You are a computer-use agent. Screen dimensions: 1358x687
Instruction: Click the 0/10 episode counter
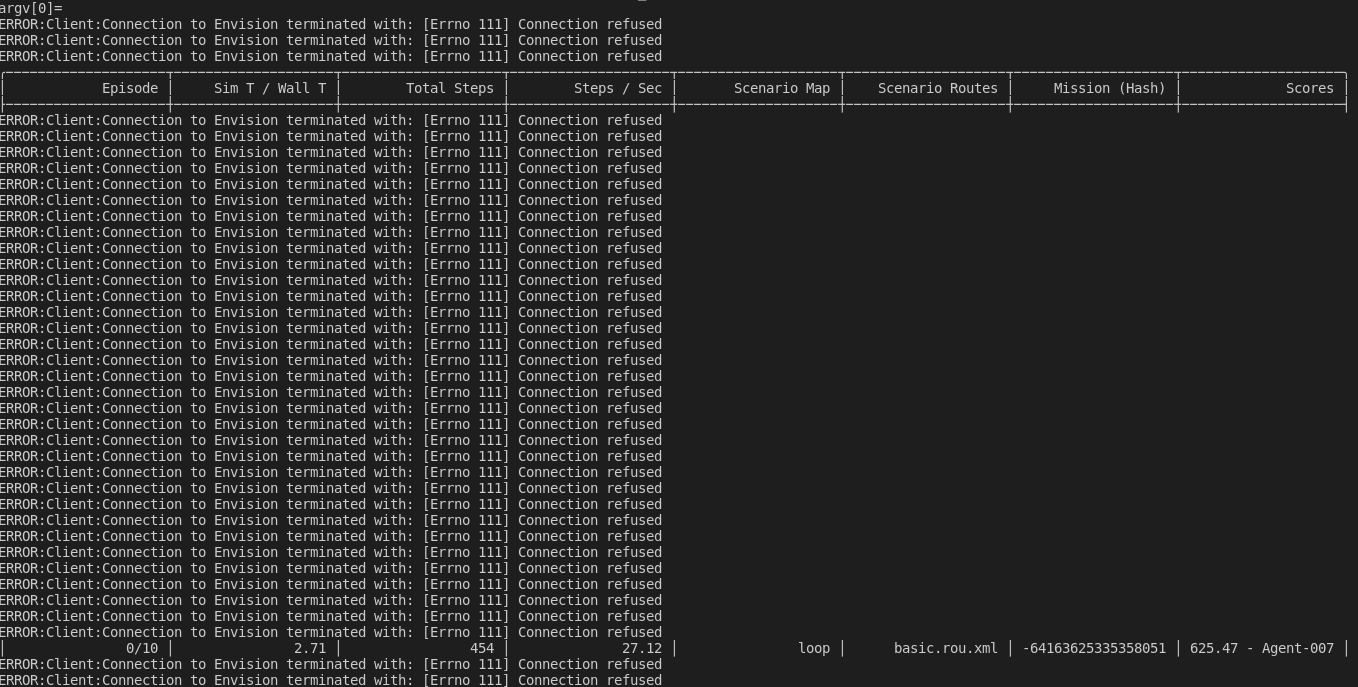tap(141, 648)
